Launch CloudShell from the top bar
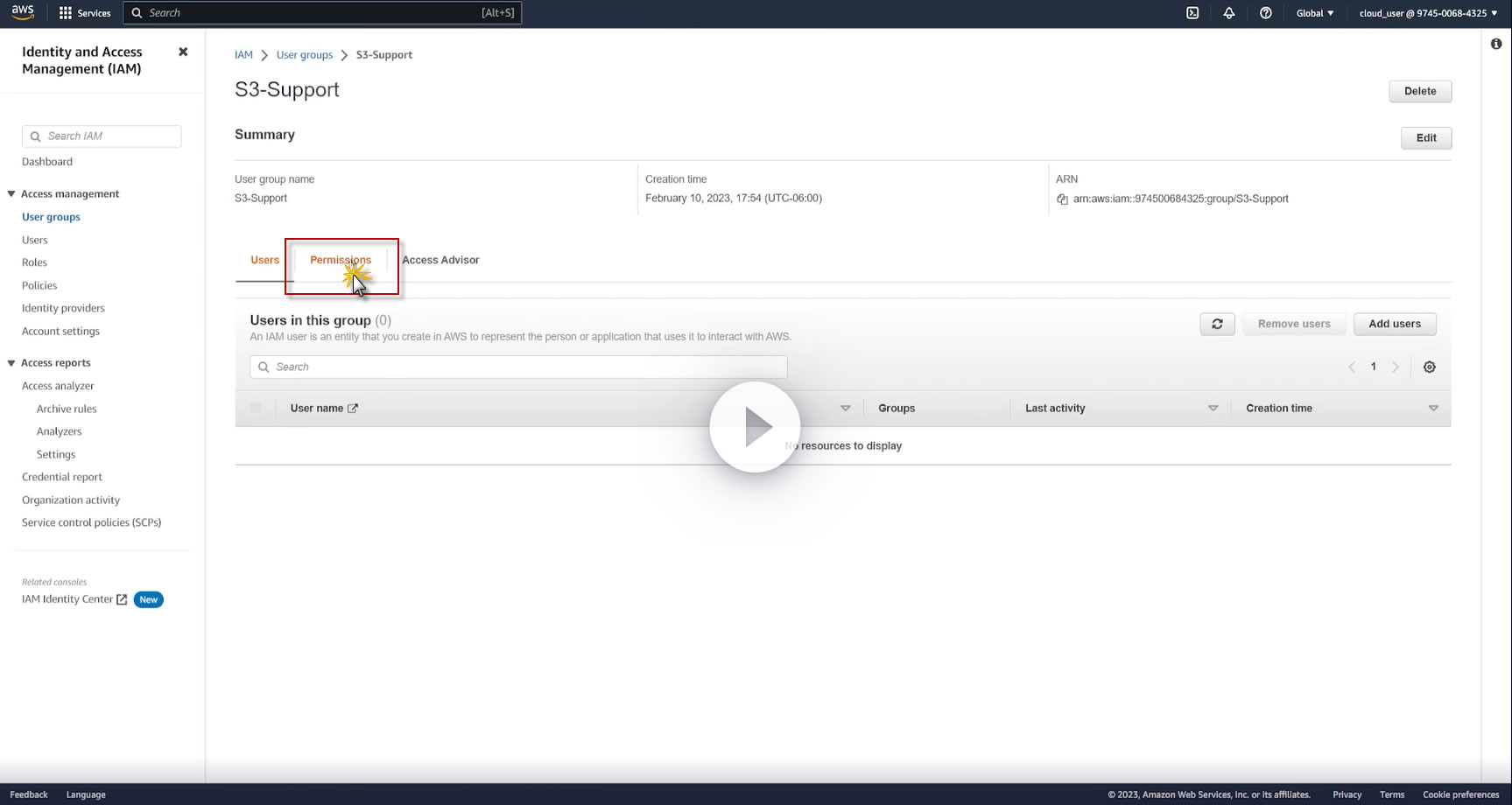Screen dimensions: 1512x805 click(x=1192, y=13)
